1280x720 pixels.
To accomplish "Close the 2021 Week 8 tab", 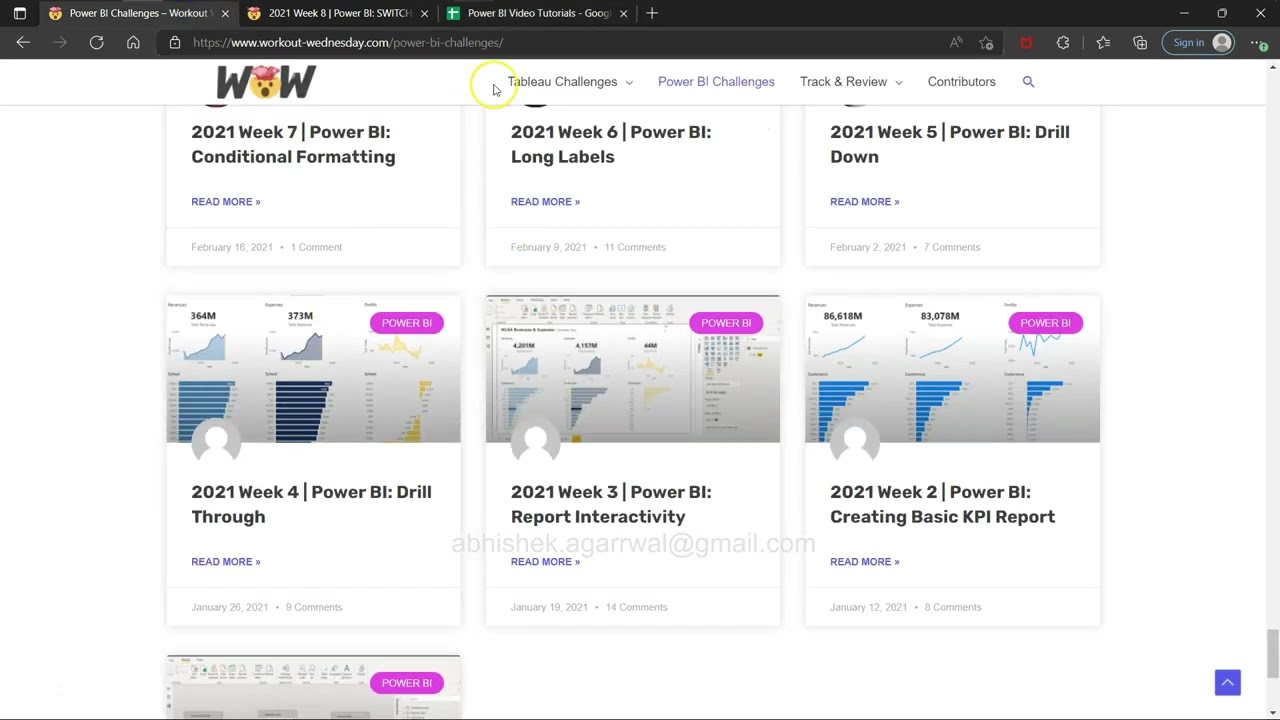I will pos(425,13).
